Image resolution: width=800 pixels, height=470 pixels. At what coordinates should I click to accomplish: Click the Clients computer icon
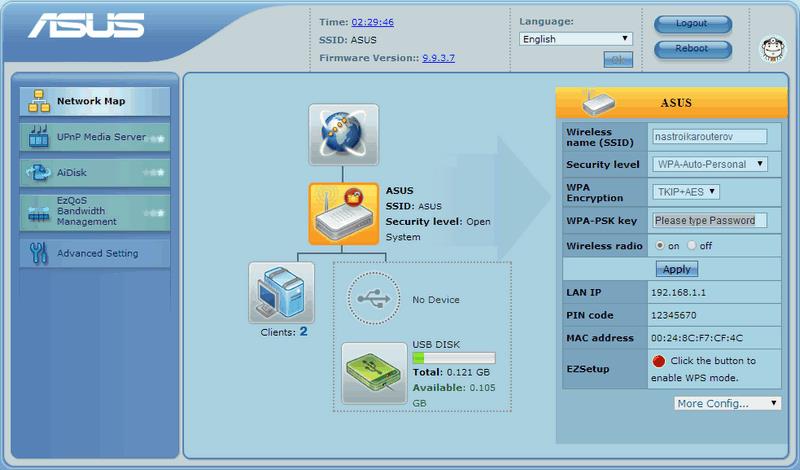(x=281, y=292)
